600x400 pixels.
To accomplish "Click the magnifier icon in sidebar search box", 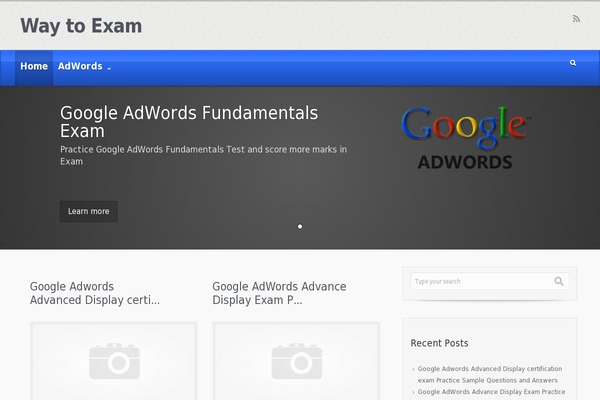I will click(x=559, y=281).
